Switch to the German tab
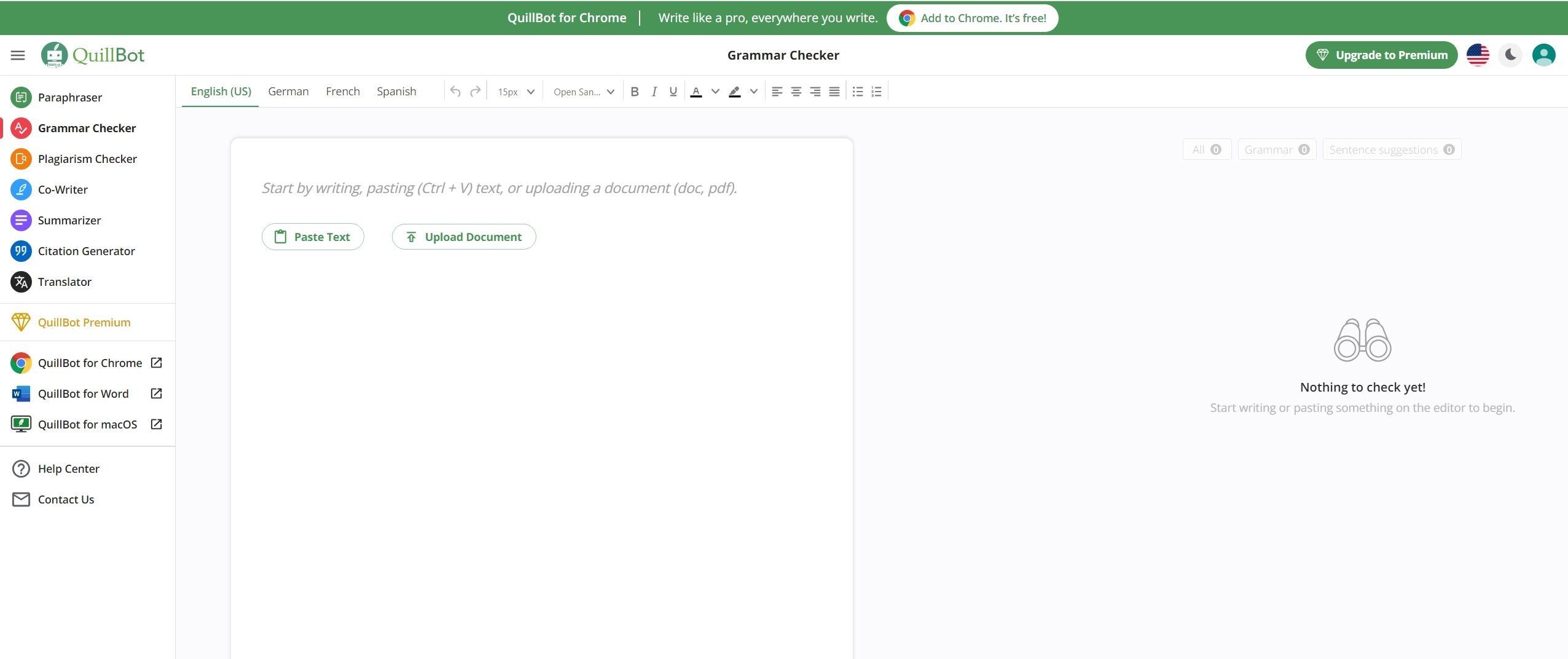 pyautogui.click(x=288, y=91)
